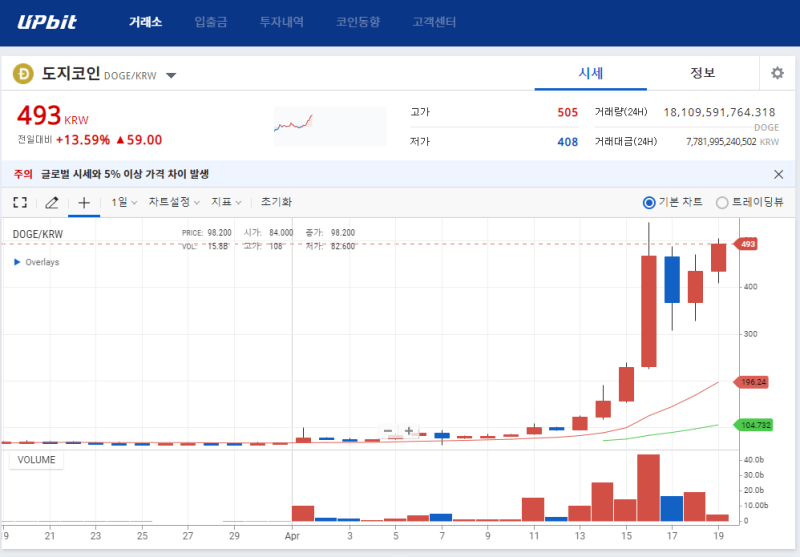Click the 초기화 reset button

pyautogui.click(x=276, y=202)
